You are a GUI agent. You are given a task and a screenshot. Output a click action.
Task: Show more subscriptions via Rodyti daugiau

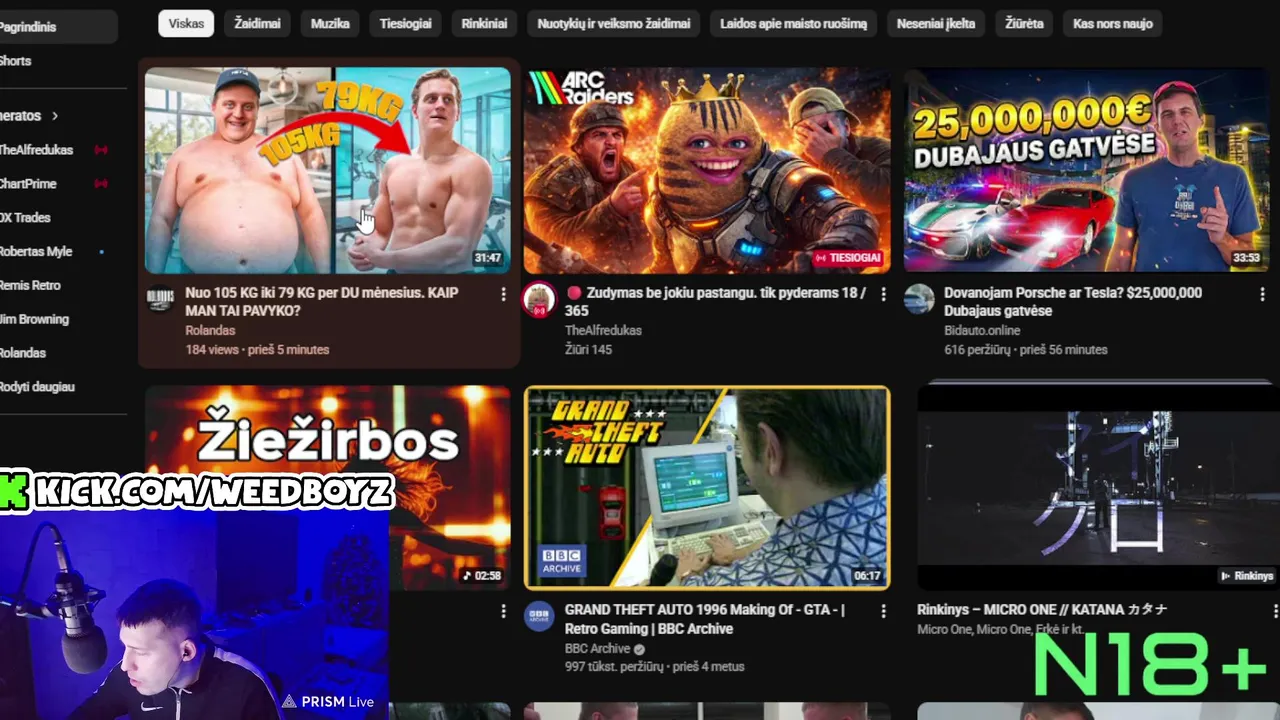[37, 387]
